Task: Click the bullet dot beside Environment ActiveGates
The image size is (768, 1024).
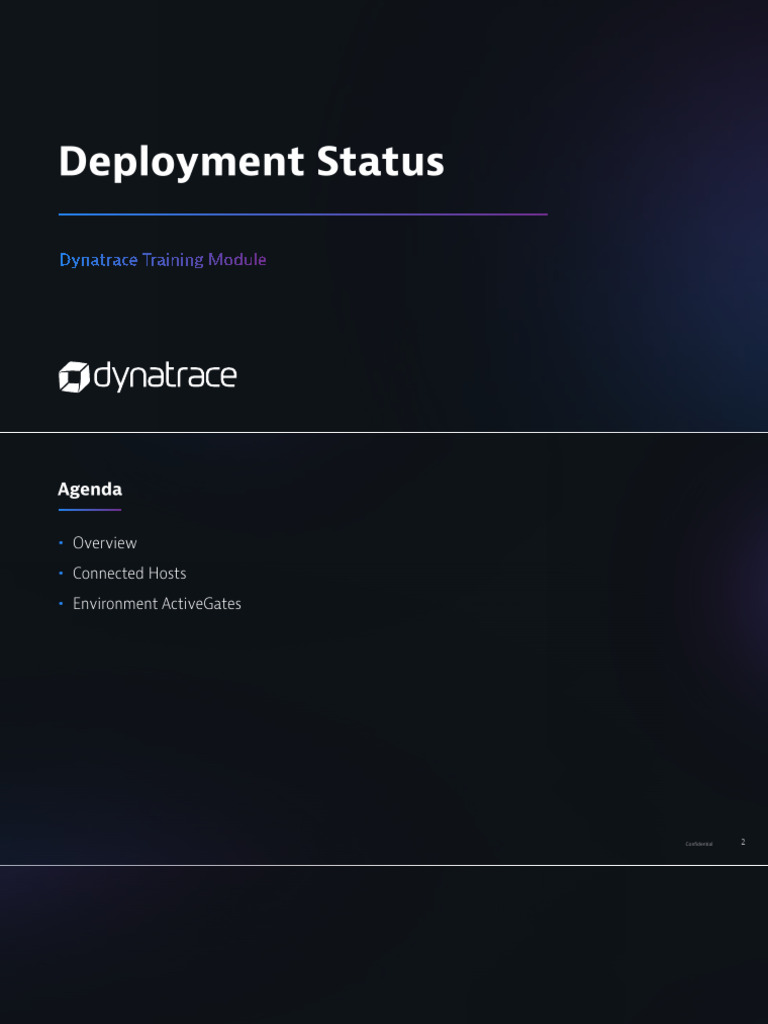Action: (61, 604)
